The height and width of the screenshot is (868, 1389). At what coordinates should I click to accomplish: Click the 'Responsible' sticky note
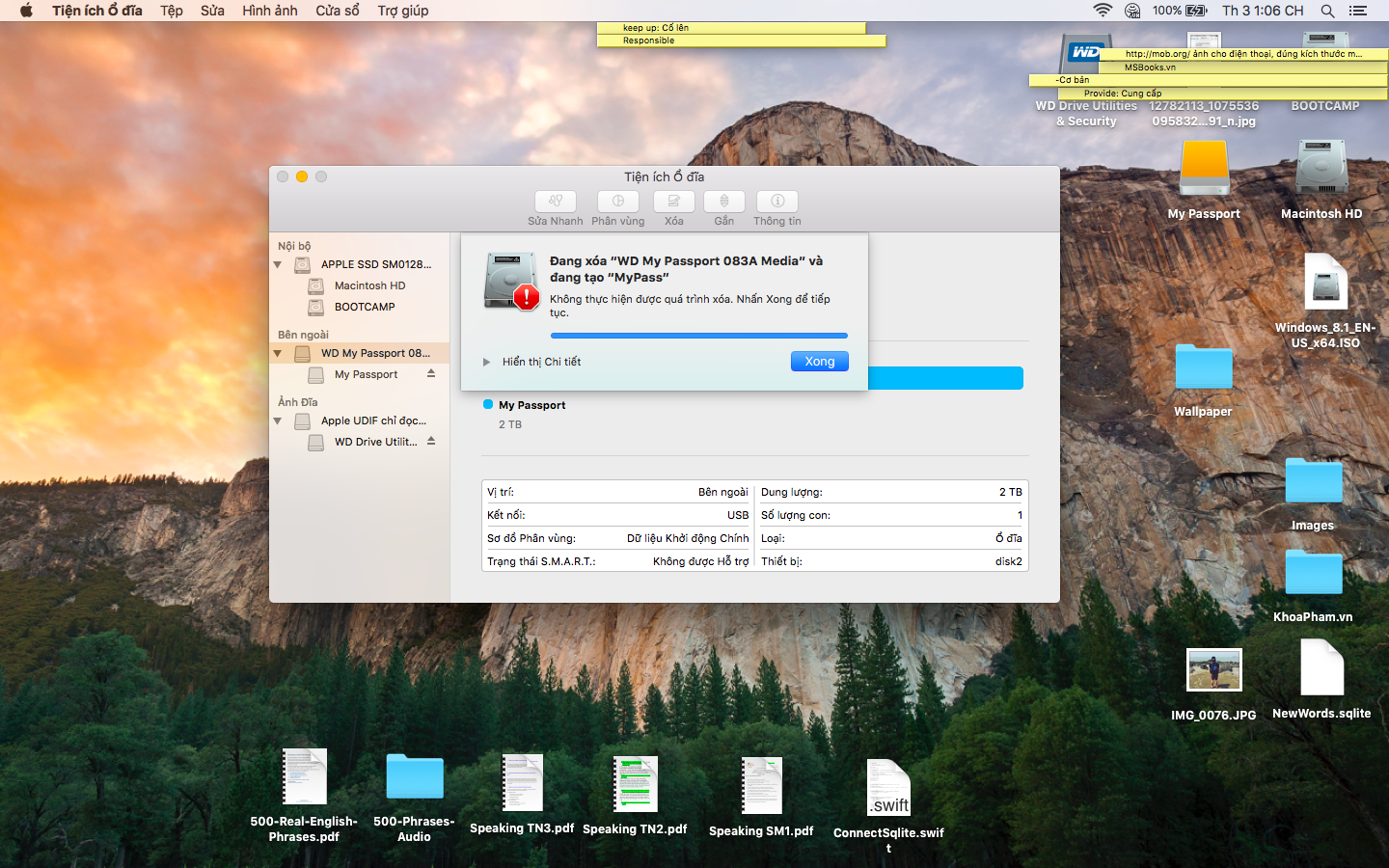coord(741,41)
